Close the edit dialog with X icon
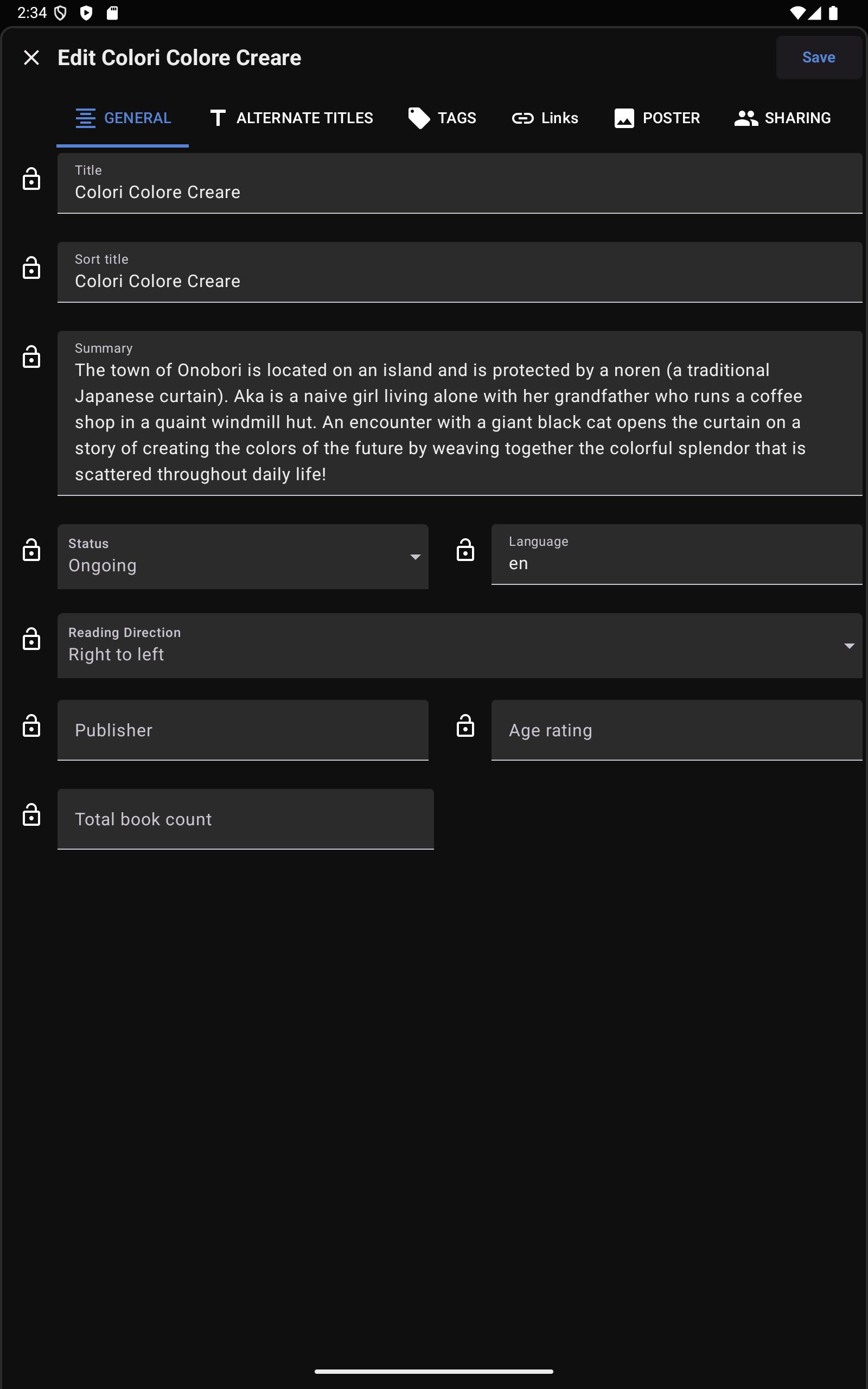Image resolution: width=868 pixels, height=1389 pixels. pyautogui.click(x=31, y=58)
